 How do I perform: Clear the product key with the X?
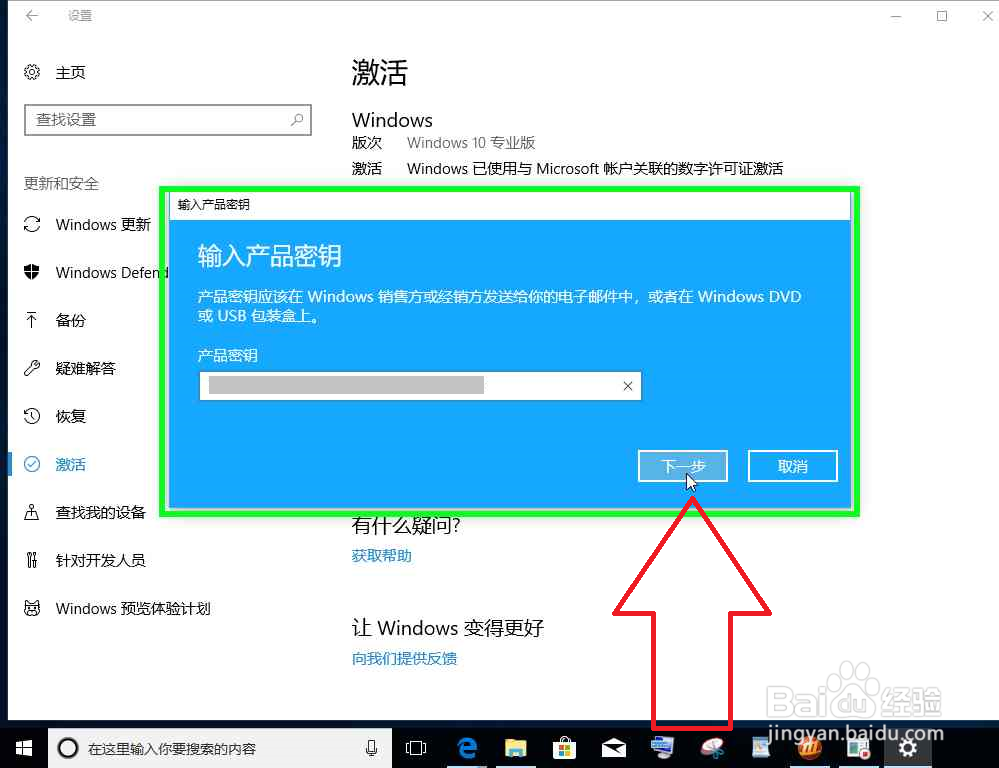pyautogui.click(x=628, y=386)
